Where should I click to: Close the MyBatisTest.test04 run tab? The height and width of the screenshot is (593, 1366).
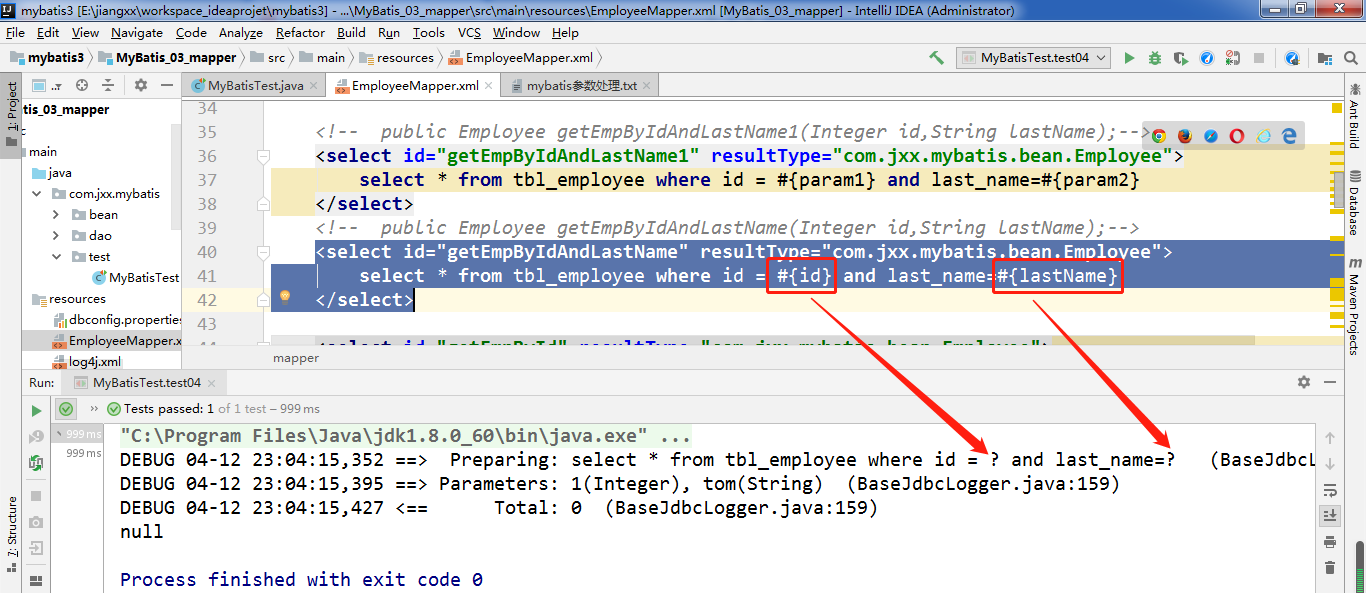[212, 383]
